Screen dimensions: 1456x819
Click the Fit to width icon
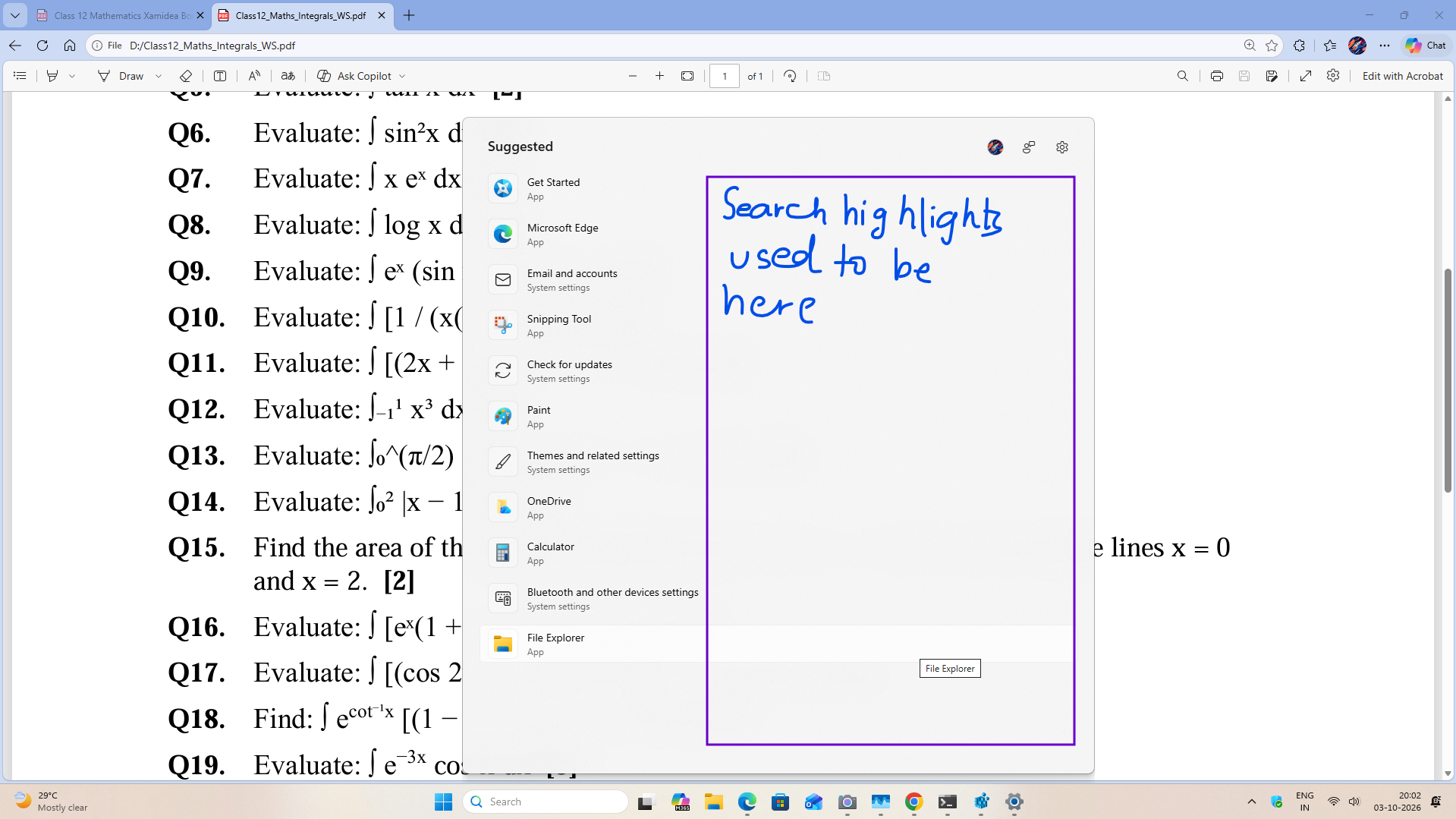coord(687,76)
